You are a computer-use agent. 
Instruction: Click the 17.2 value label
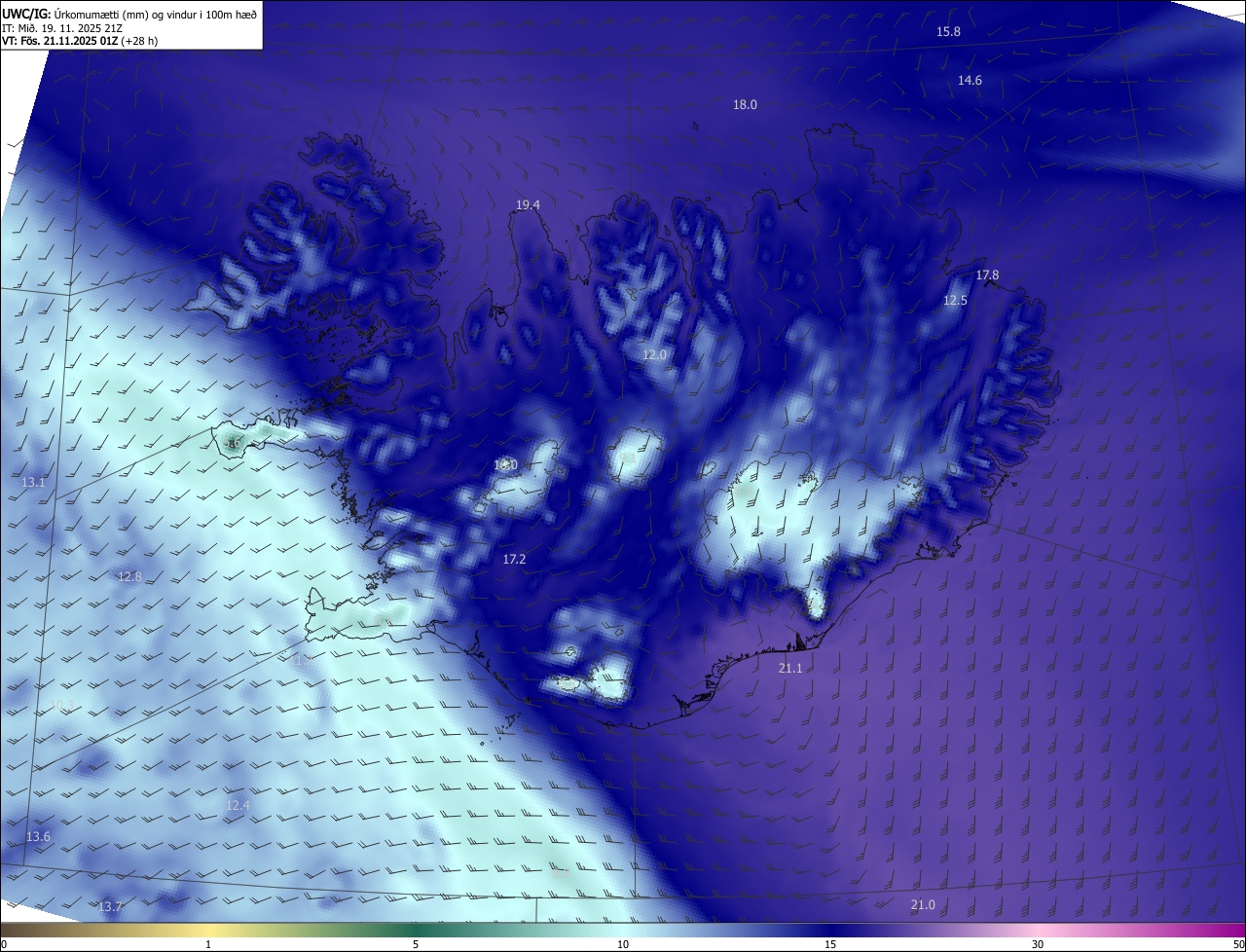coord(514,560)
